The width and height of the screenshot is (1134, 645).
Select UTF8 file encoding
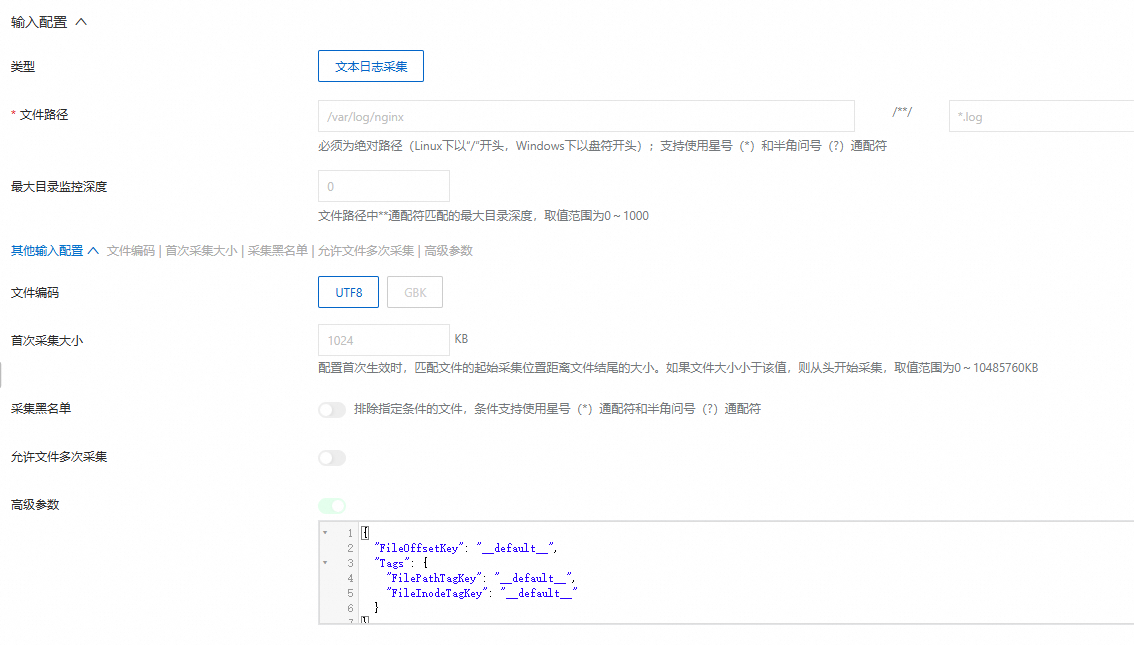[348, 292]
